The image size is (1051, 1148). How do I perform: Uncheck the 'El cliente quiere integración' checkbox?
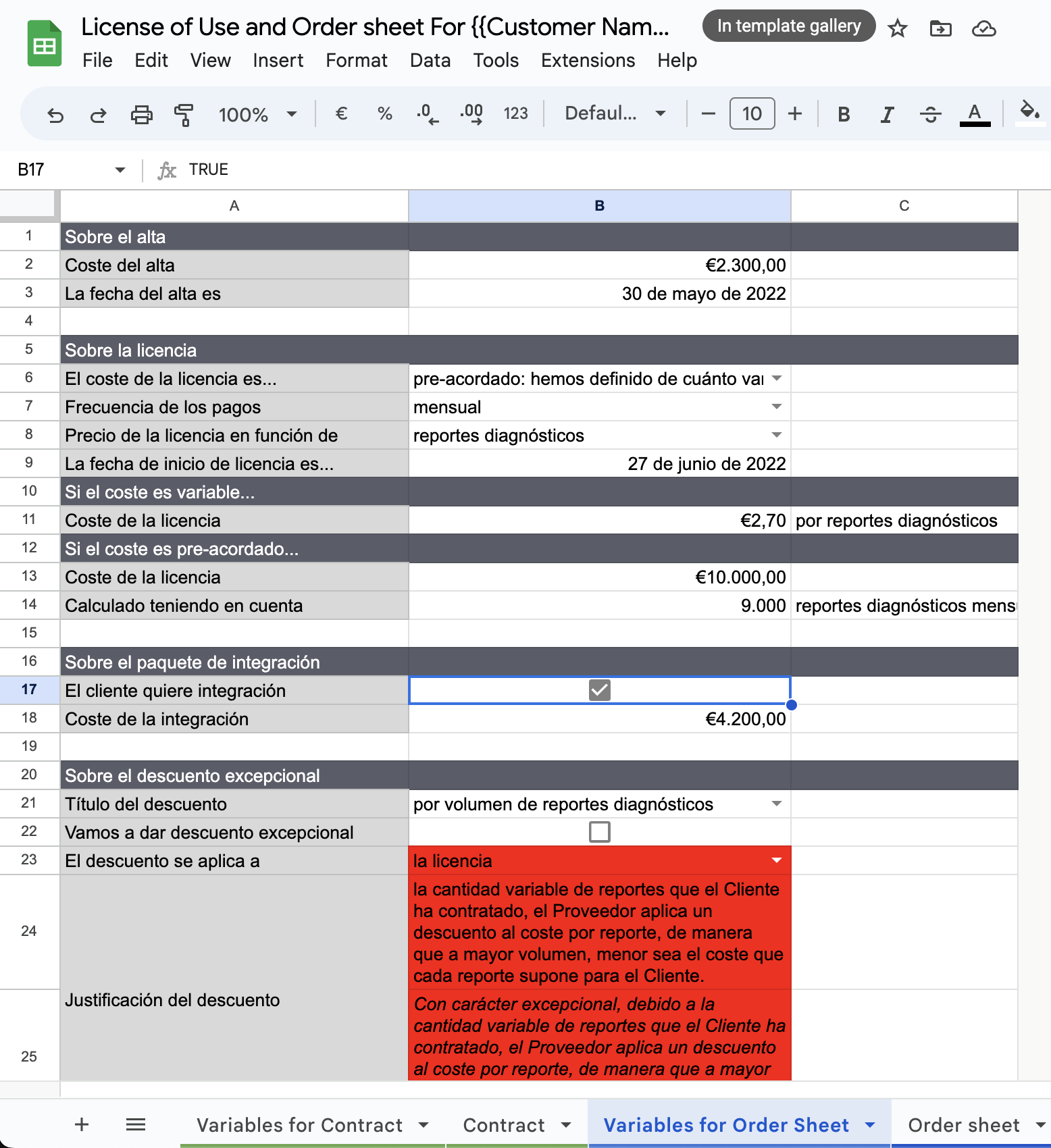click(599, 690)
